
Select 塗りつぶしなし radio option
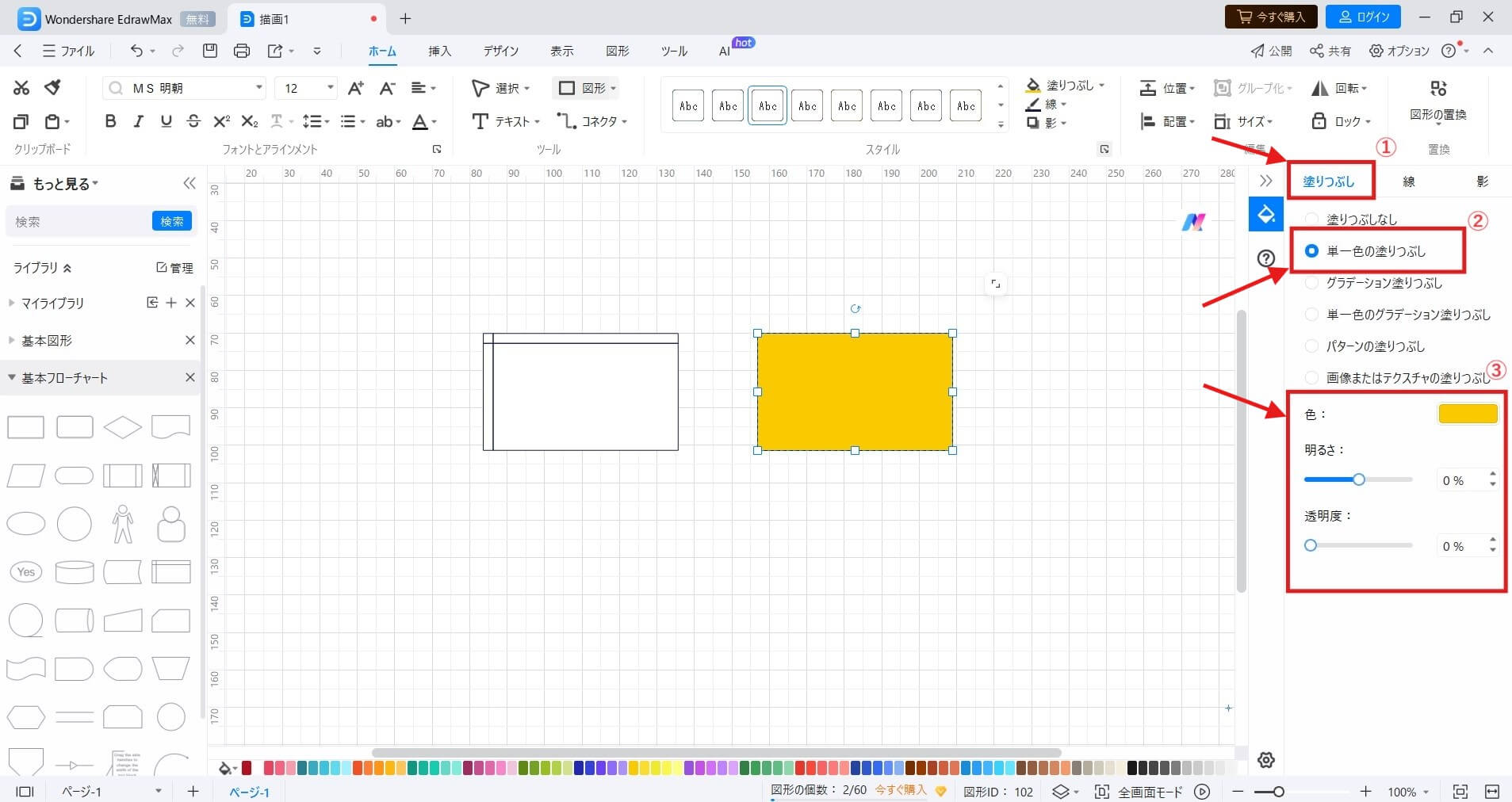click(x=1311, y=220)
